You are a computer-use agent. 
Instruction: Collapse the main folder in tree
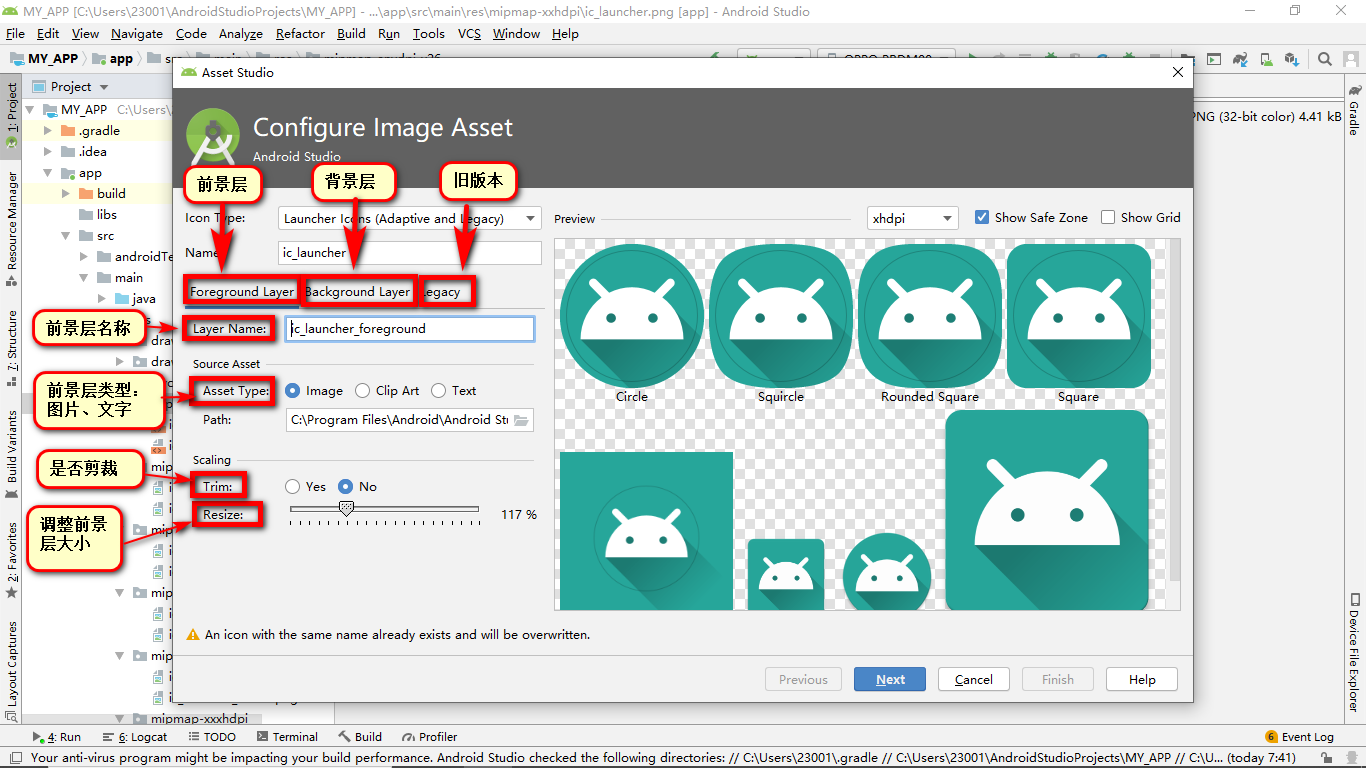[84, 278]
